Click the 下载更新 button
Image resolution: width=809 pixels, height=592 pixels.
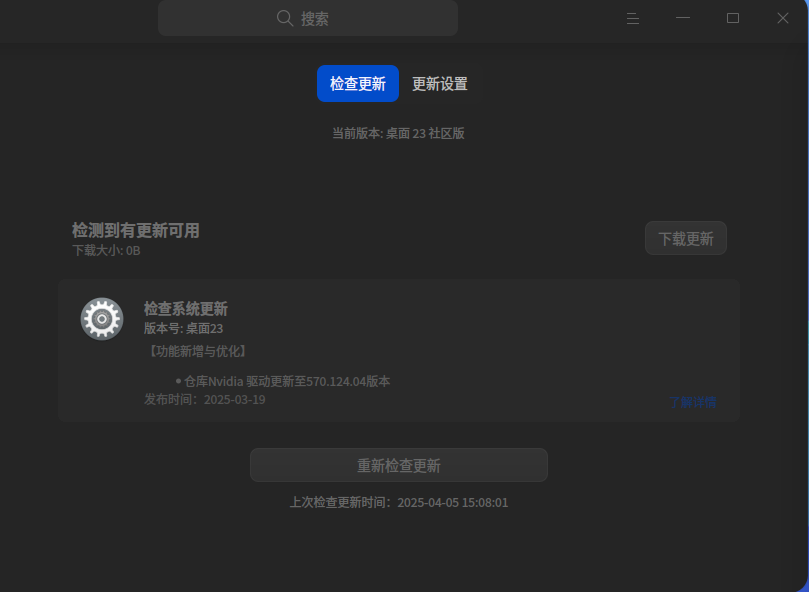tap(686, 238)
